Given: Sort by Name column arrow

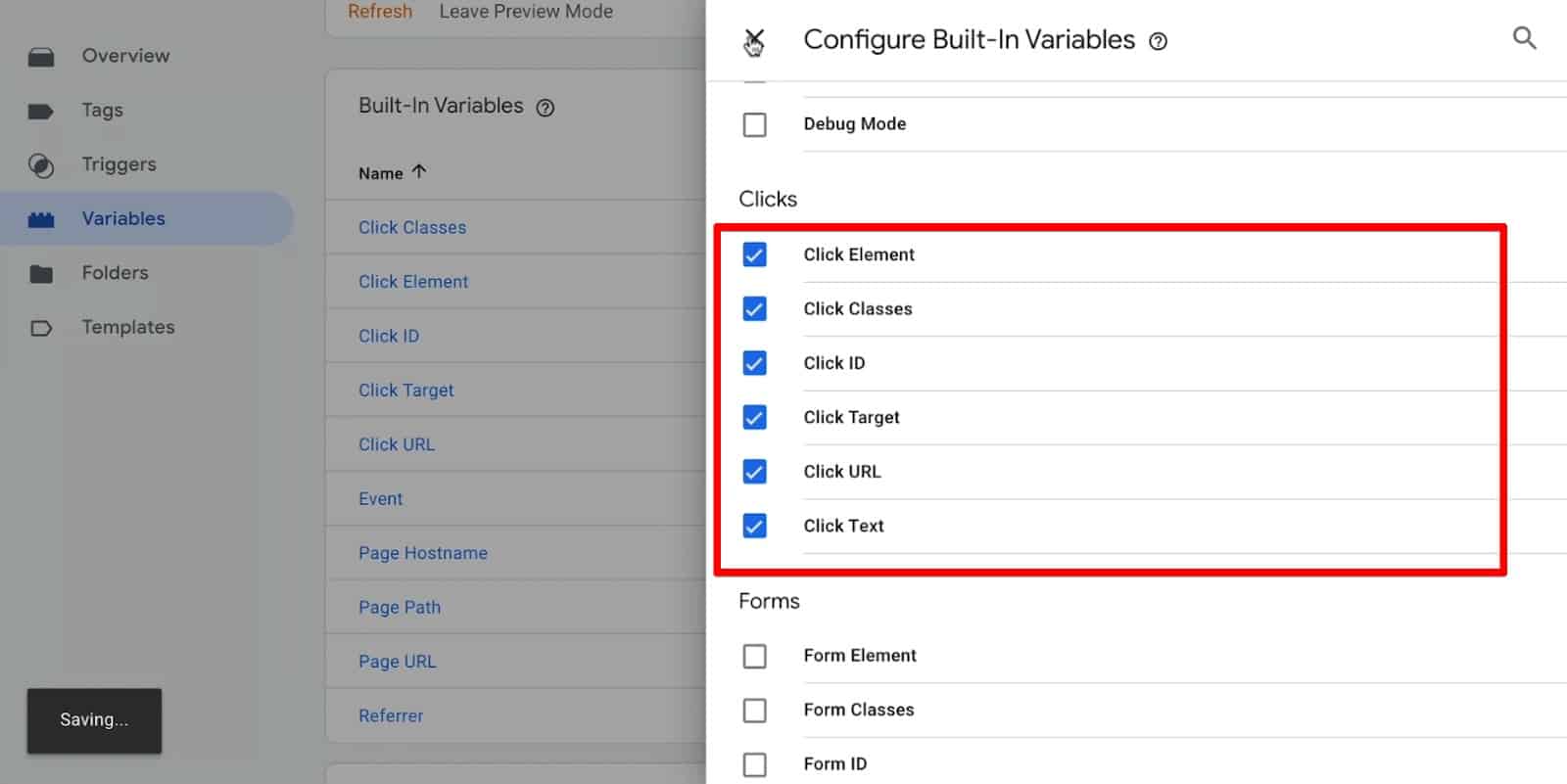Looking at the screenshot, I should (419, 172).
